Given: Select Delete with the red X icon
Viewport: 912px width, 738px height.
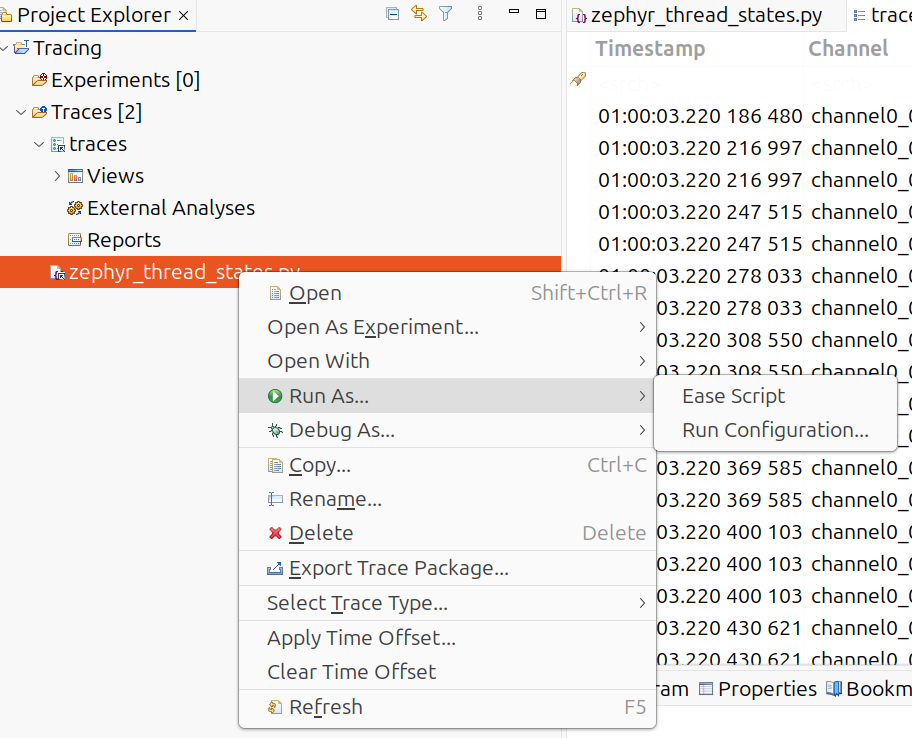Looking at the screenshot, I should [x=320, y=533].
